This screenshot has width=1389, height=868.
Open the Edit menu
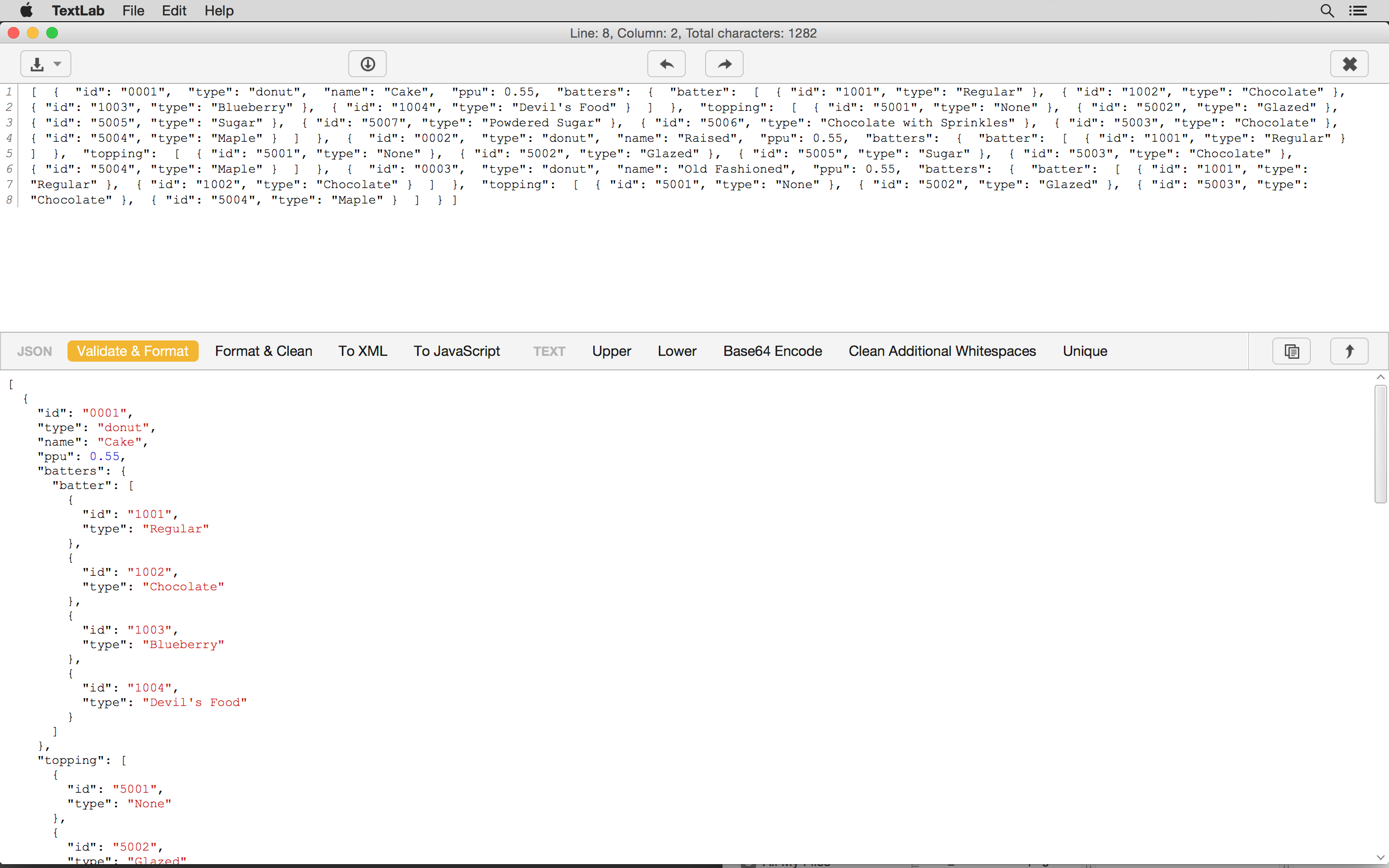click(174, 11)
